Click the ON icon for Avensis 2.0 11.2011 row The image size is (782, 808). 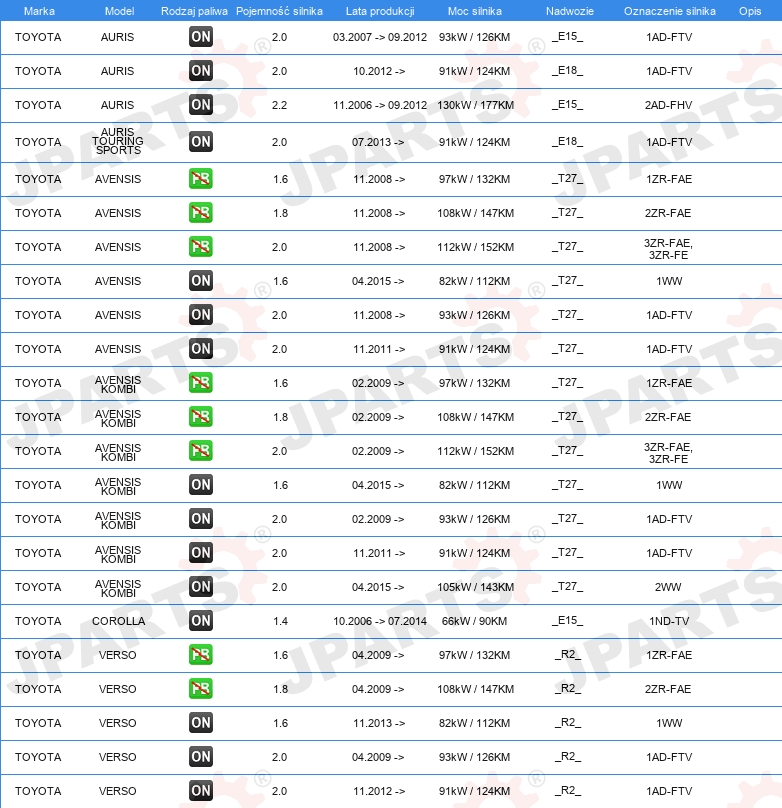(x=201, y=349)
